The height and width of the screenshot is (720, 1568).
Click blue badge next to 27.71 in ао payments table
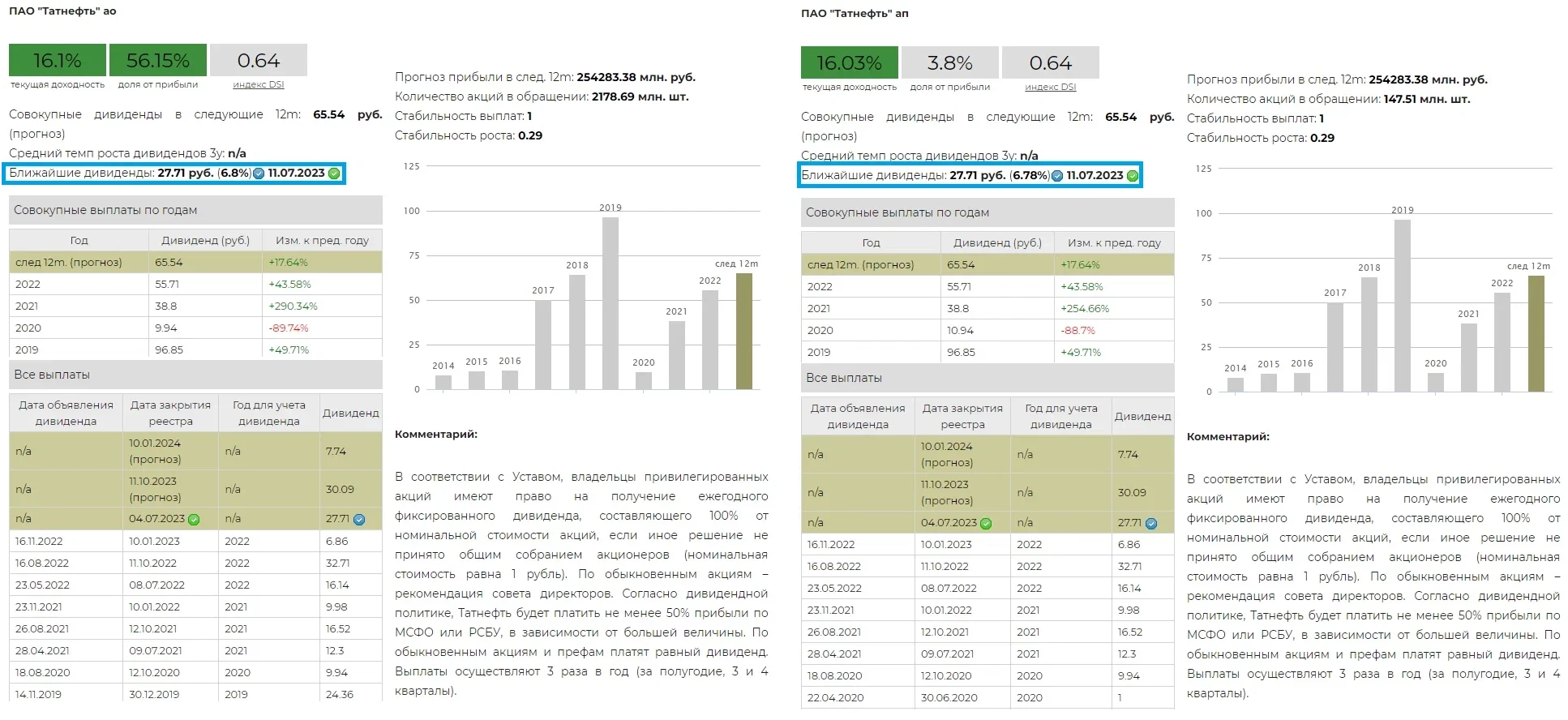pyautogui.click(x=359, y=520)
